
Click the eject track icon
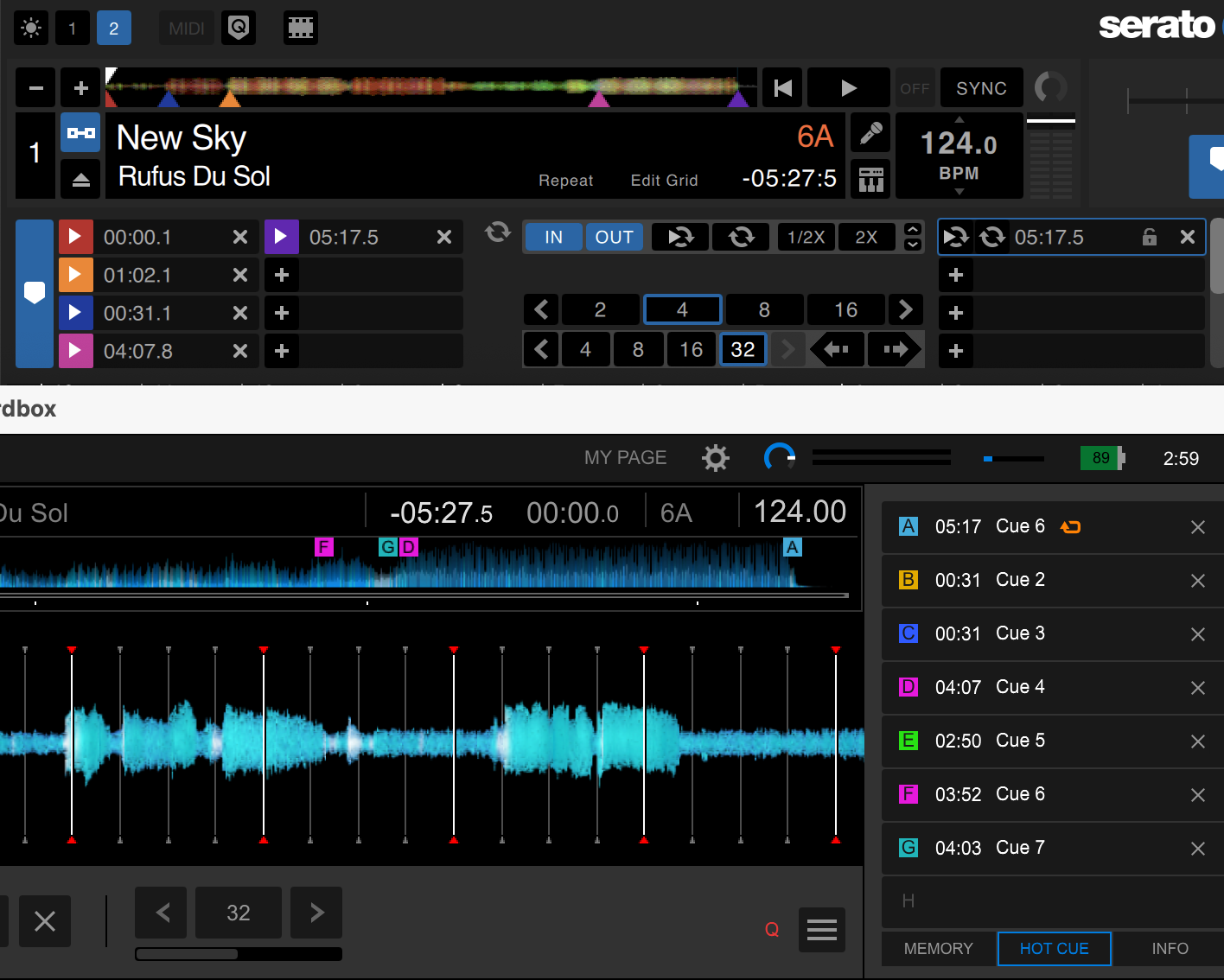click(80, 180)
